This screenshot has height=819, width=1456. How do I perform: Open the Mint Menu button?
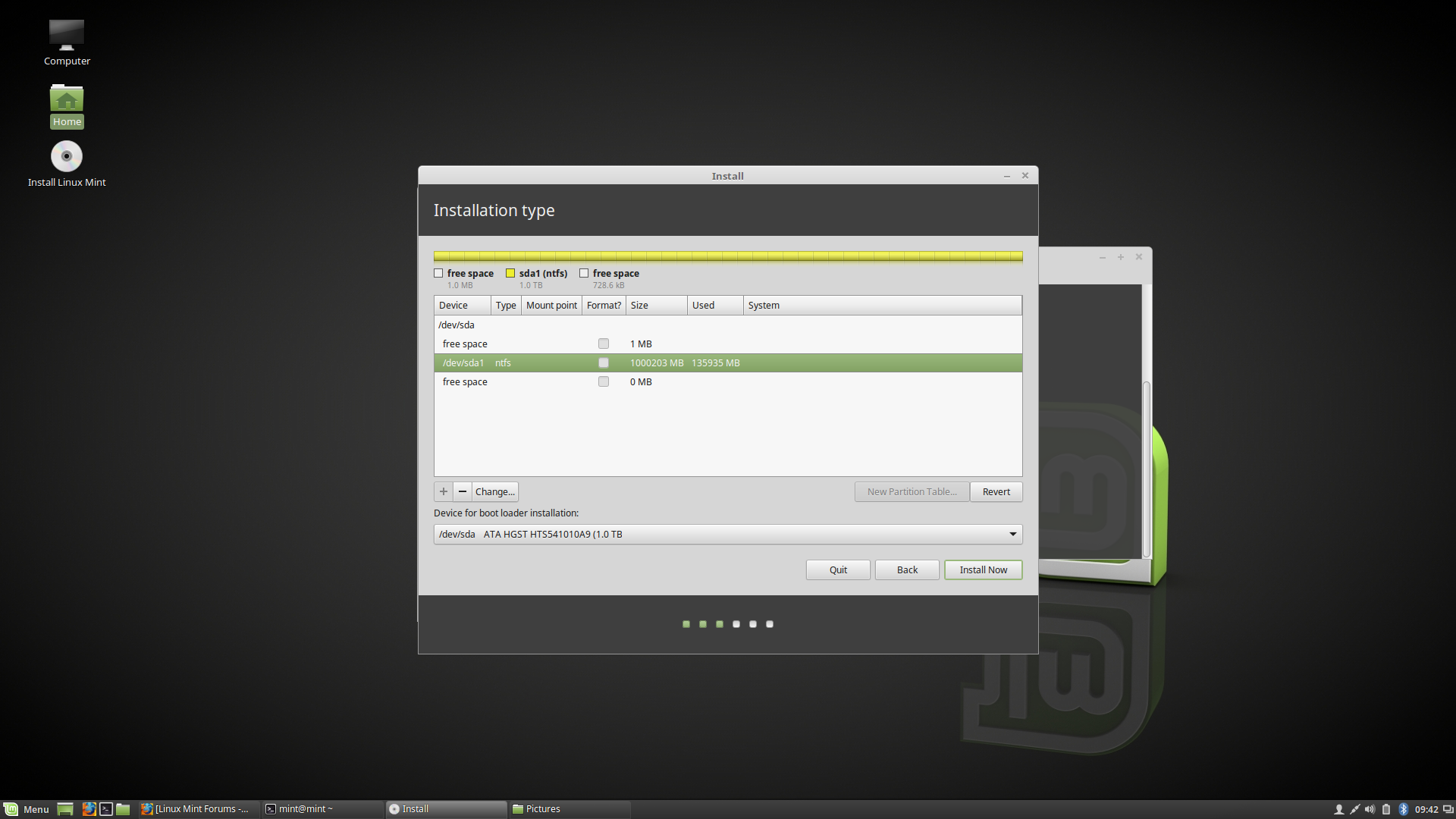point(27,809)
